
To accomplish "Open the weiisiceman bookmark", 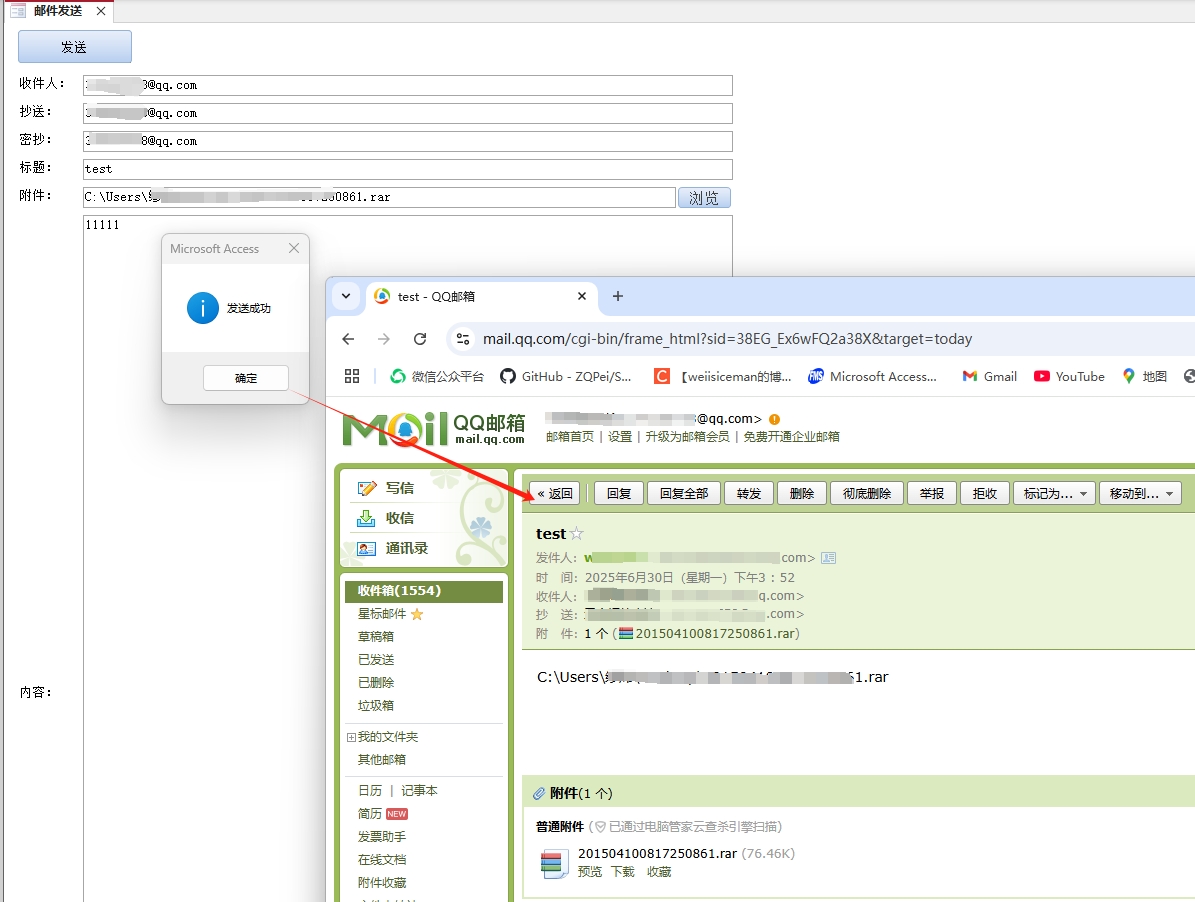I will pyautogui.click(x=723, y=376).
